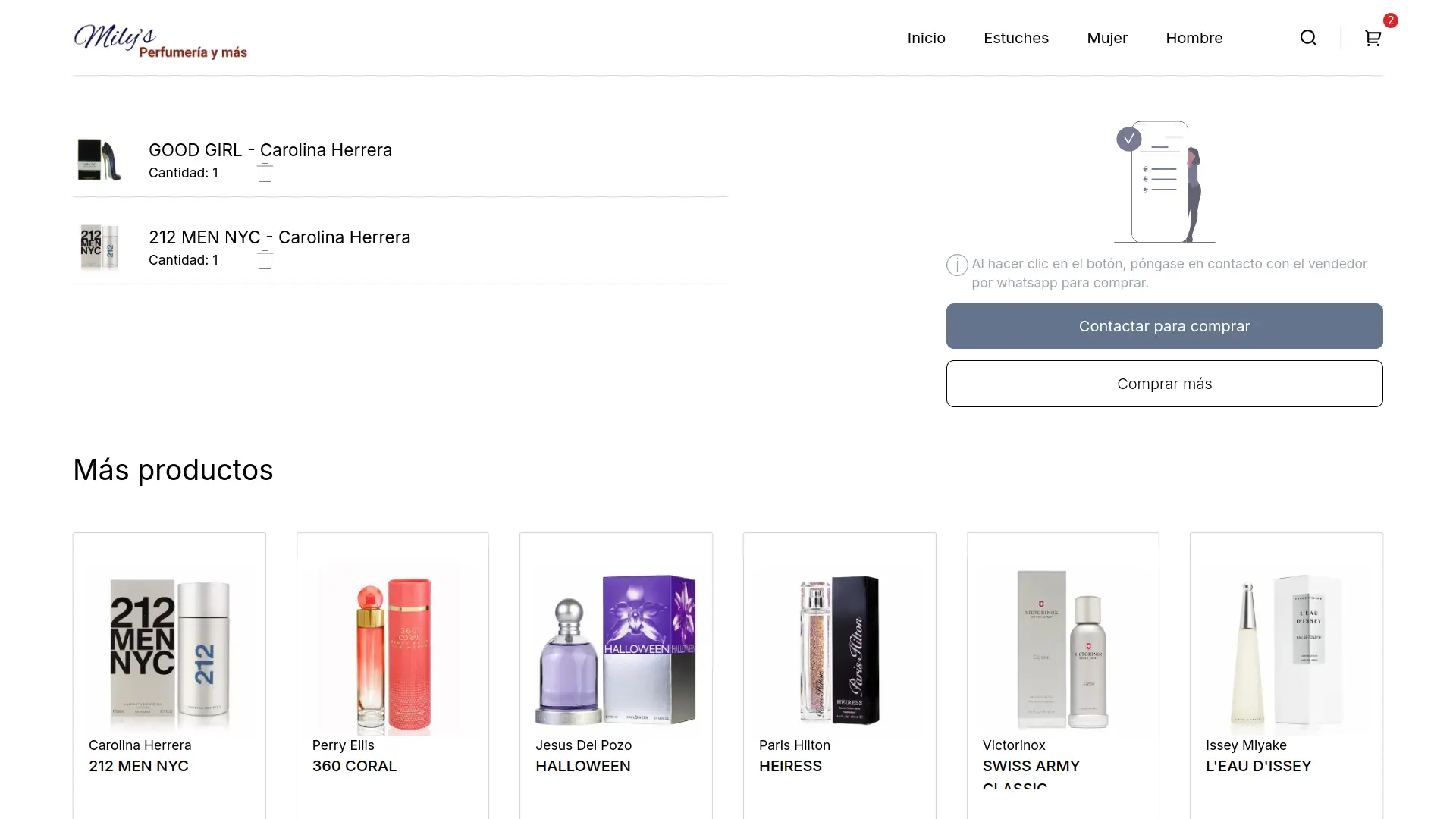This screenshot has width=1456, height=819.
Task: Open the GOOD GIRL - Carolina Herrera product link
Action: tap(270, 150)
